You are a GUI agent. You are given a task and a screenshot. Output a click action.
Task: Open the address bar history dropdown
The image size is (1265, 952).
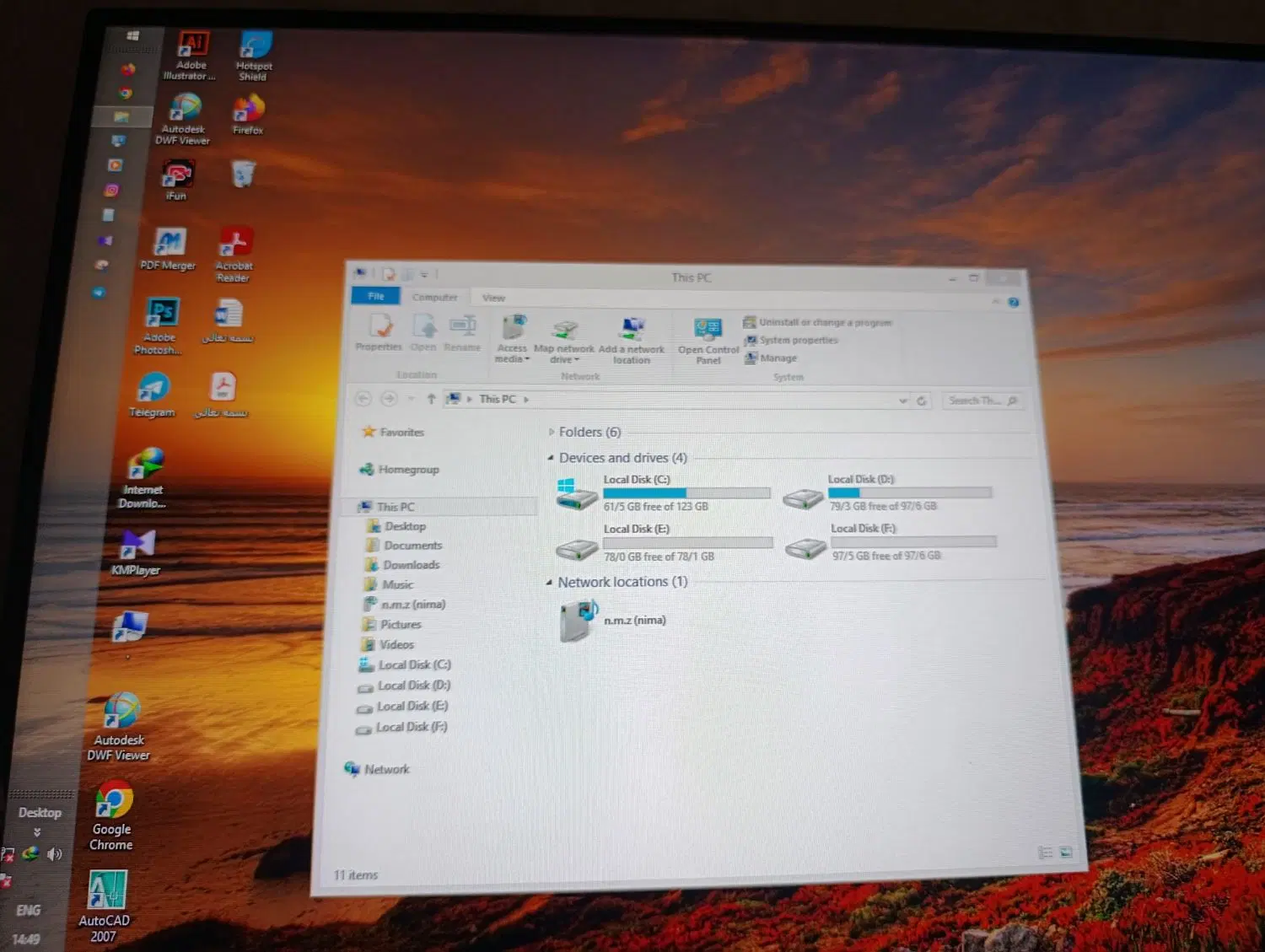pyautogui.click(x=903, y=401)
